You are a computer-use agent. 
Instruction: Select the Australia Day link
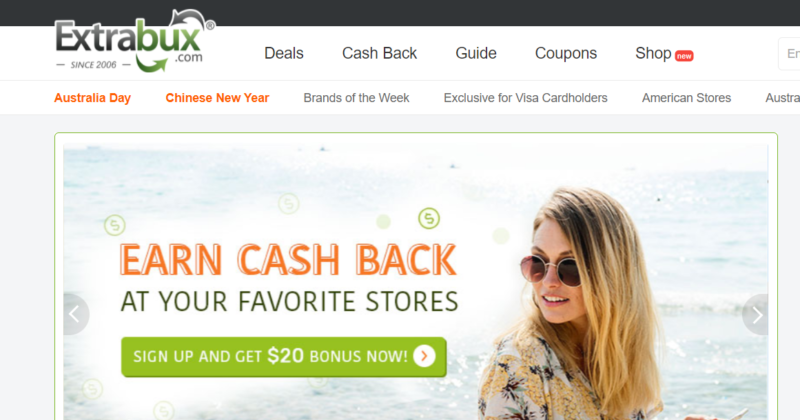tap(92, 98)
